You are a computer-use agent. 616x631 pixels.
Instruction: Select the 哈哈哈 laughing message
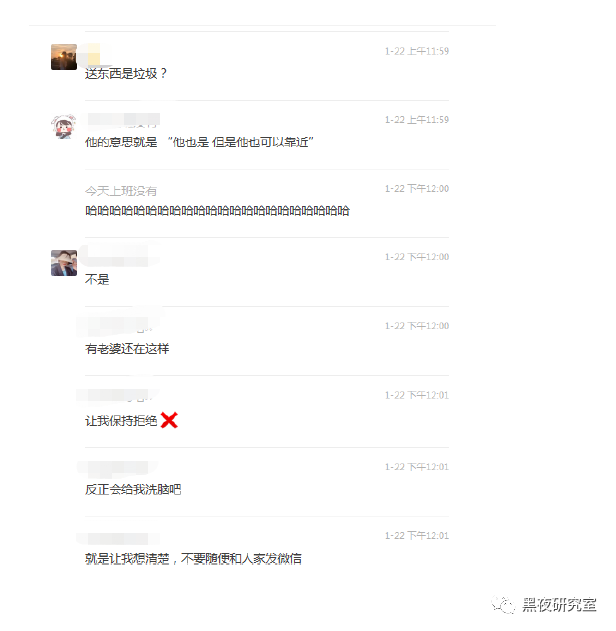pyautogui.click(x=217, y=210)
